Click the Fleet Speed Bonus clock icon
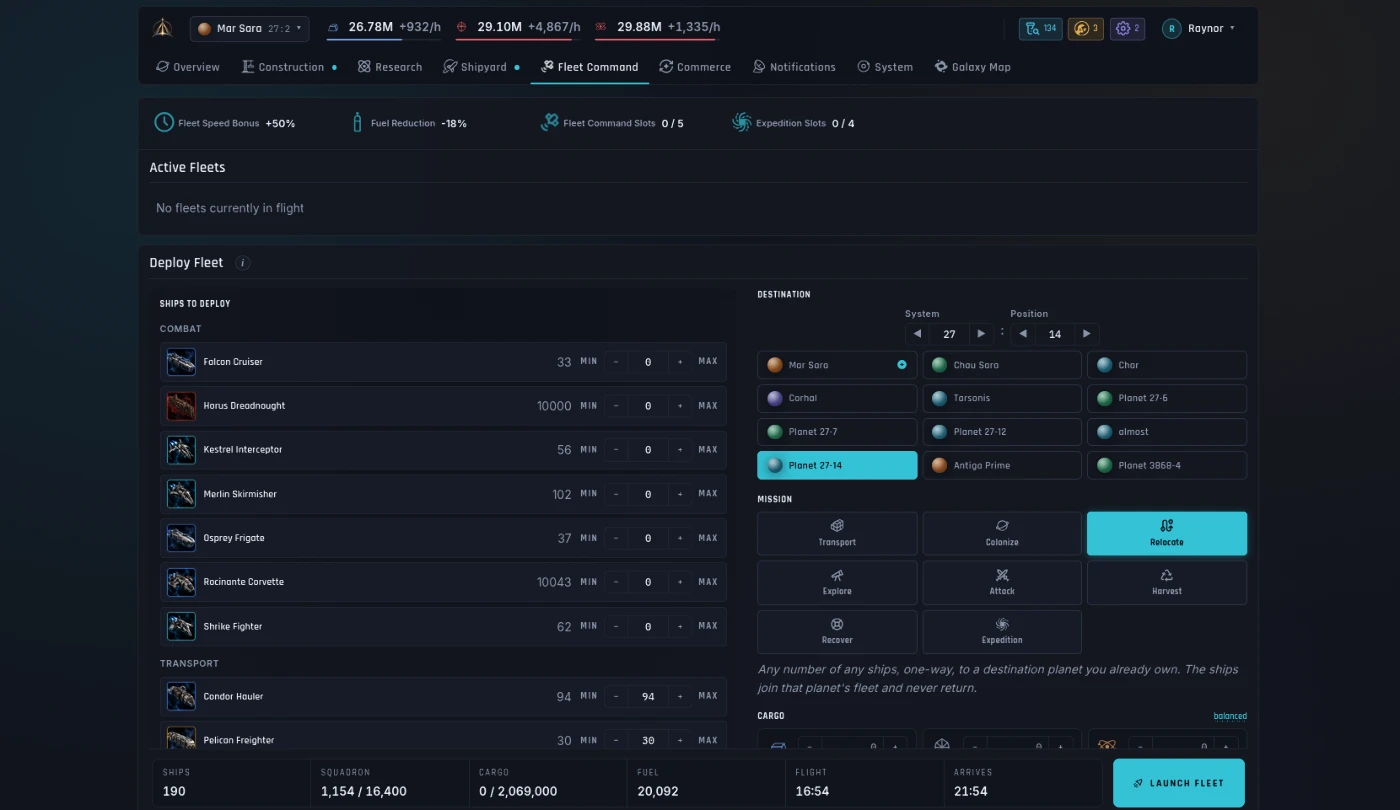Viewport: 1400px width, 810px height. point(164,123)
